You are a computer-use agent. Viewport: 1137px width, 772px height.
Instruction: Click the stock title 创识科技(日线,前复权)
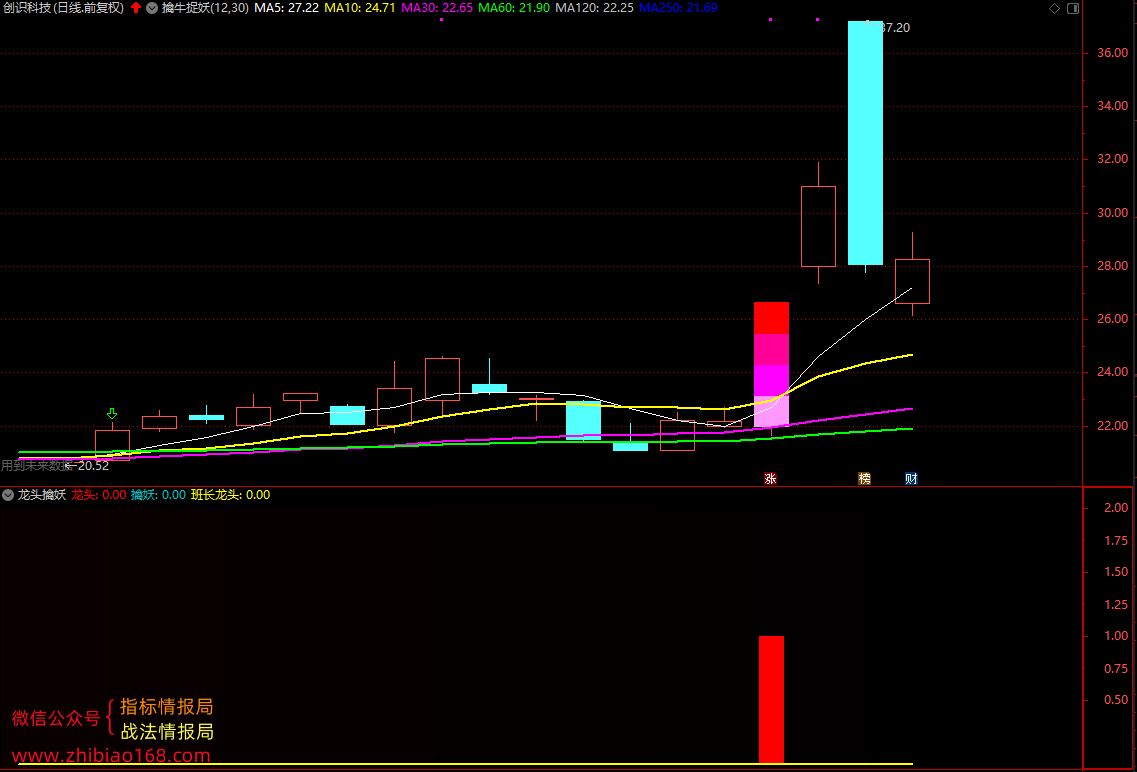point(63,8)
